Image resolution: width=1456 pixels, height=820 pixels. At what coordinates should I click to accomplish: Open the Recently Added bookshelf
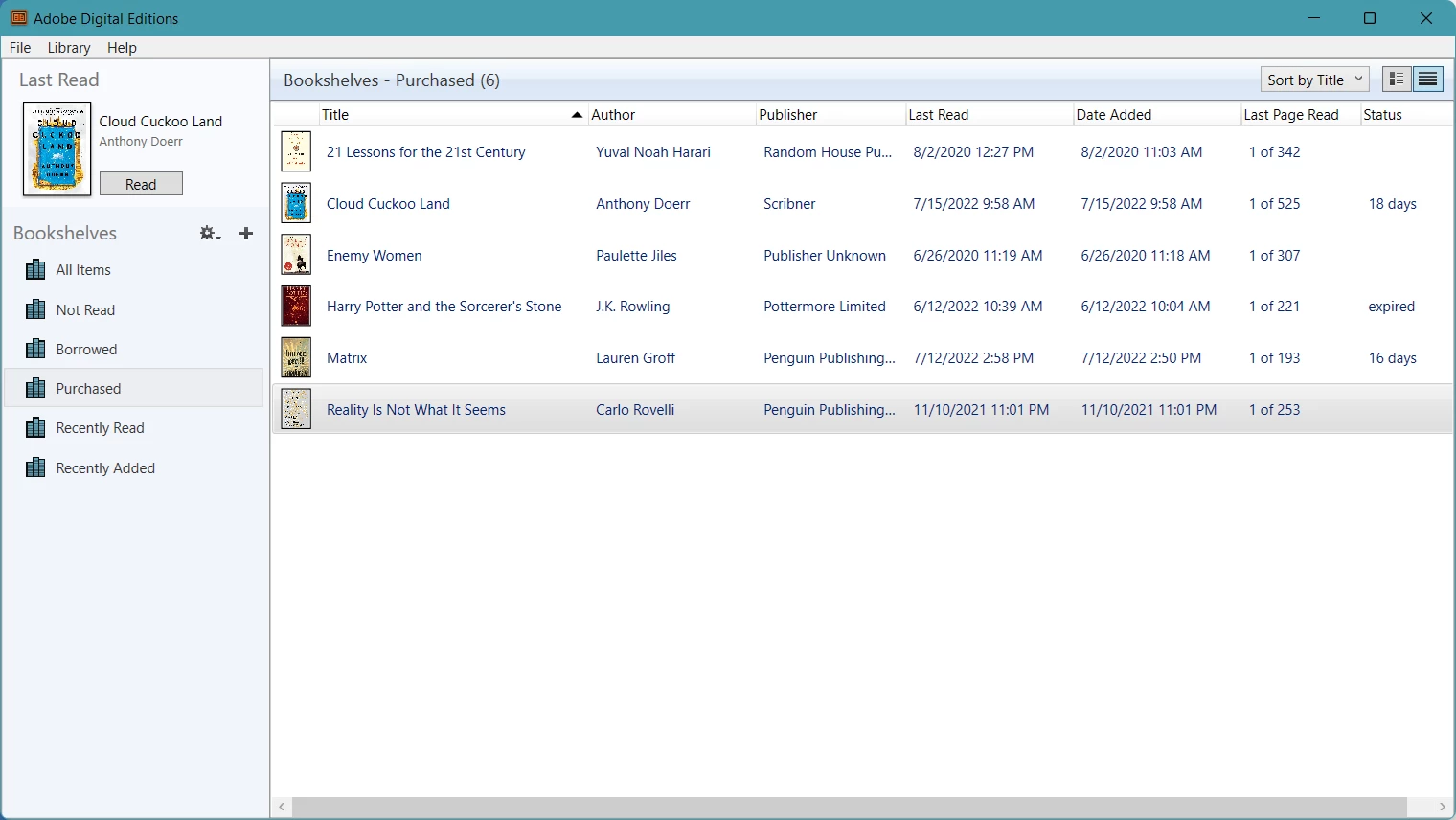(x=134, y=467)
